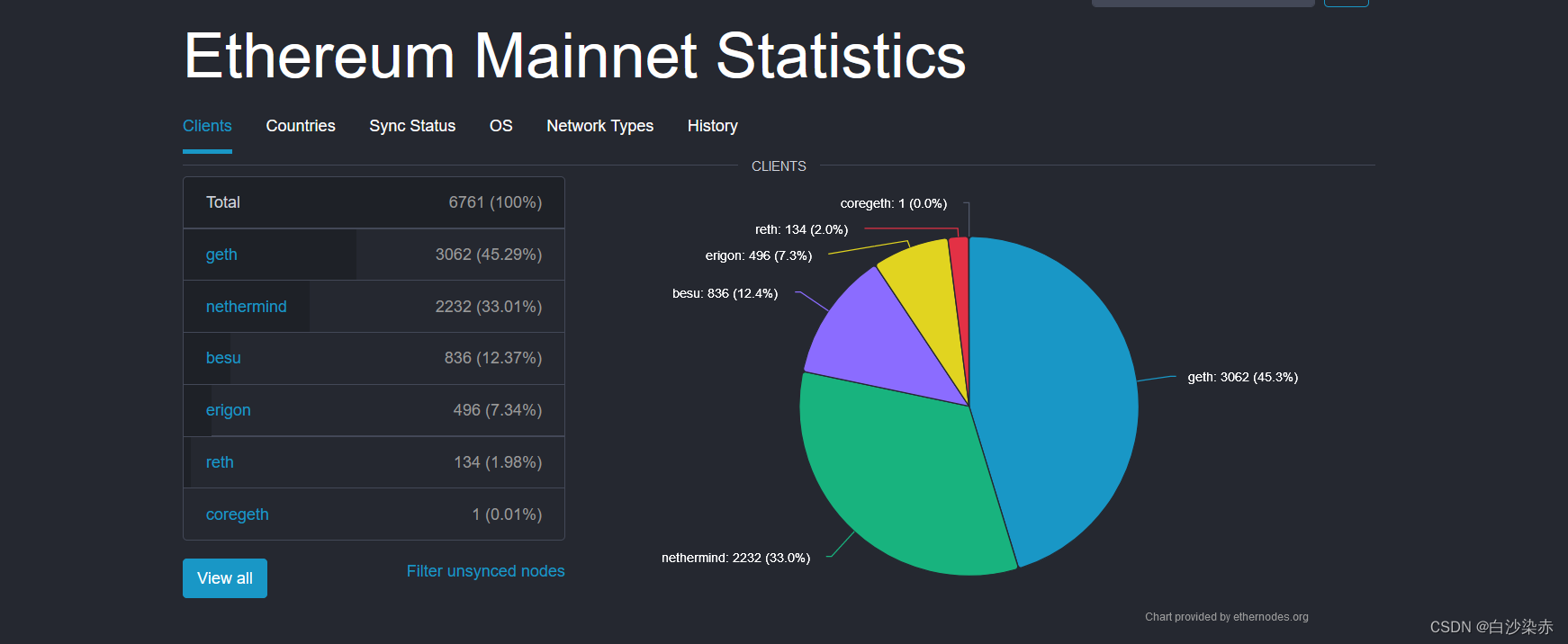Viewport: 1568px width, 644px height.
Task: Click the 'besu: 836 (12.4%)' chart label
Action: pos(725,293)
